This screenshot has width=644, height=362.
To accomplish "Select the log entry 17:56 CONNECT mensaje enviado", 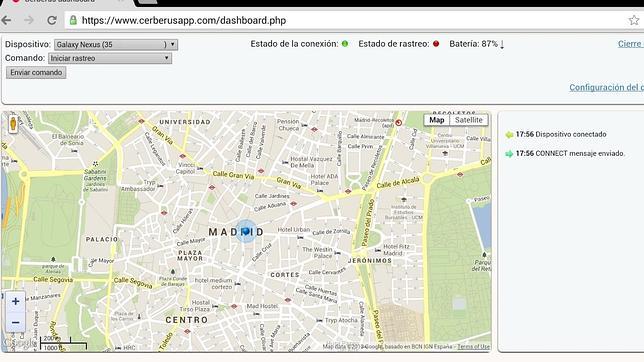I will pos(570,154).
